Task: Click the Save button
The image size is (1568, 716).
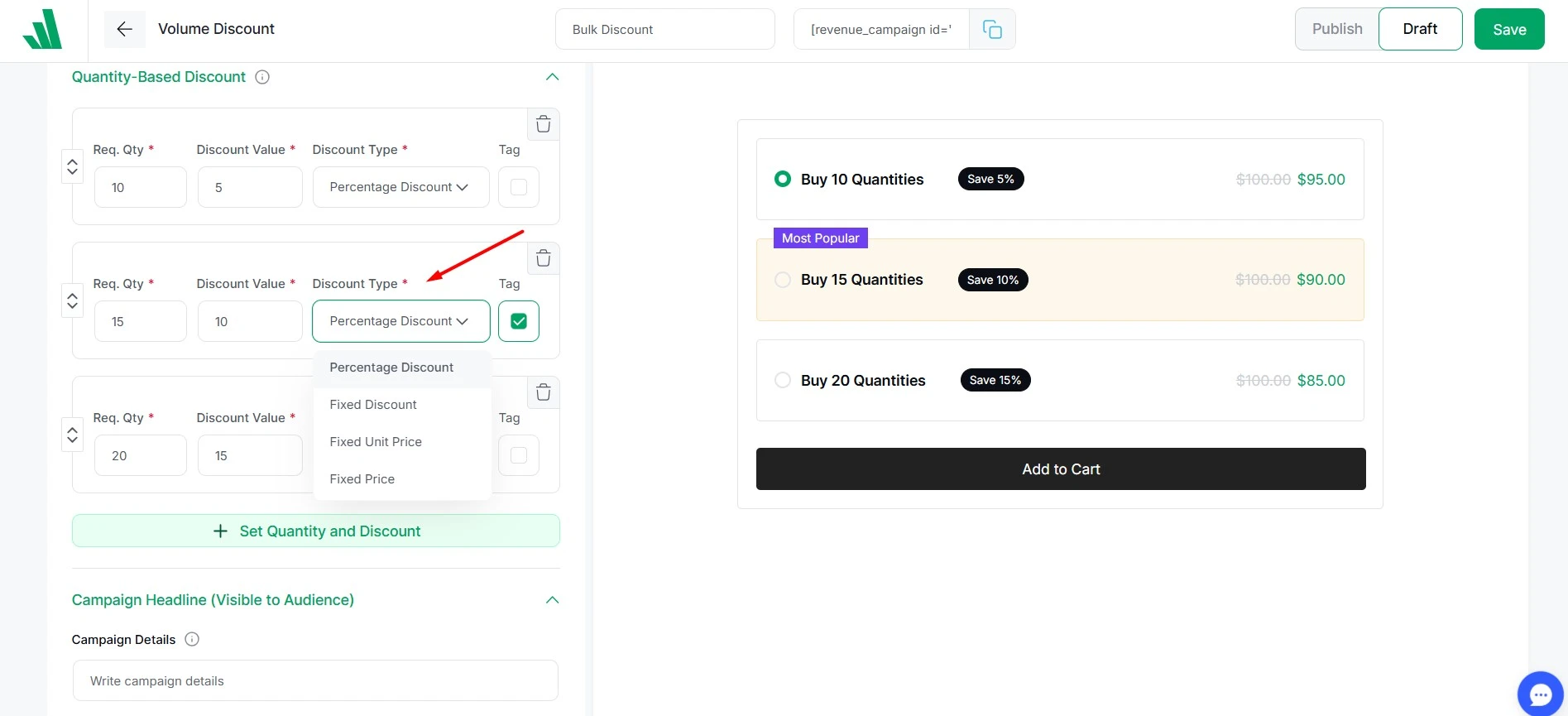Action: click(x=1509, y=29)
